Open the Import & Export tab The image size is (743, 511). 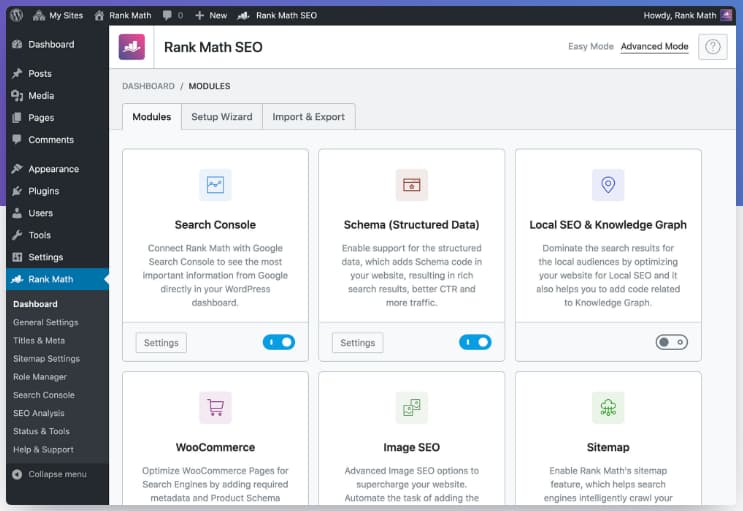click(x=308, y=117)
